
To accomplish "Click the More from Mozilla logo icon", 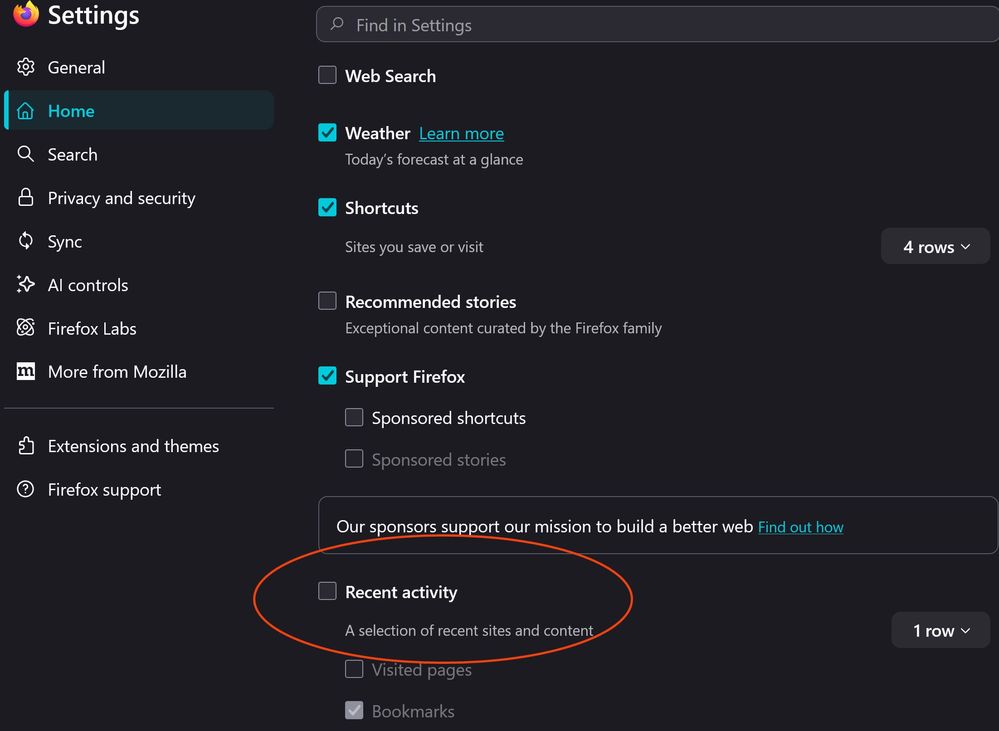I will pyautogui.click(x=25, y=371).
